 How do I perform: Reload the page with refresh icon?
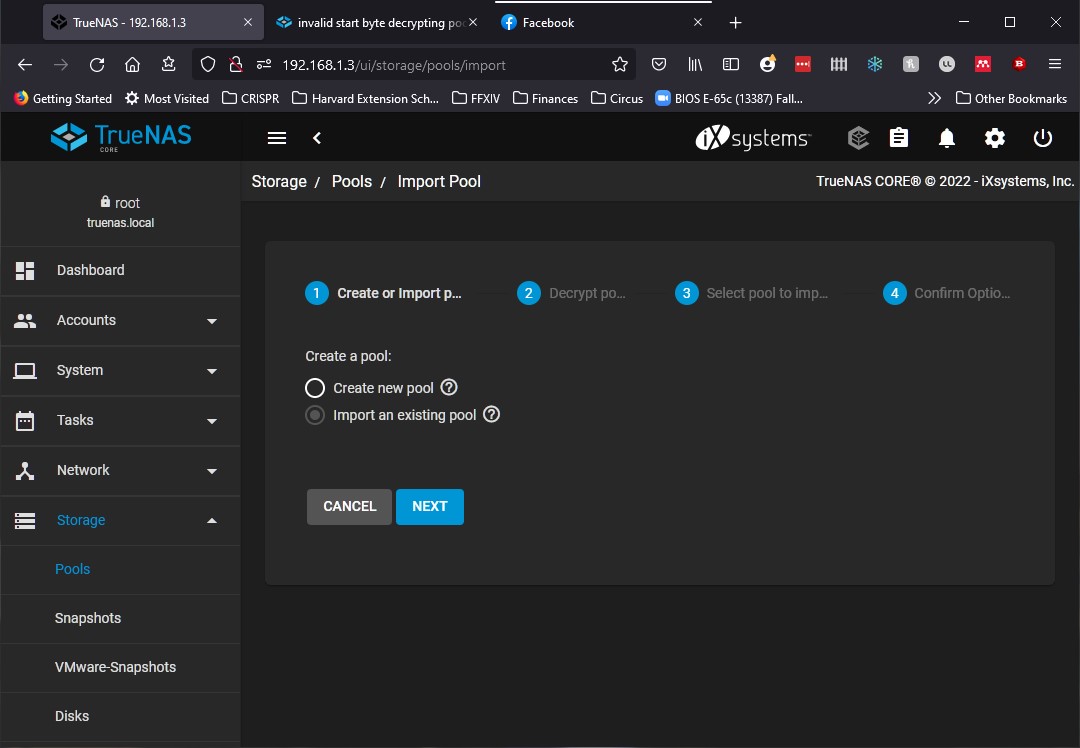coord(97,65)
